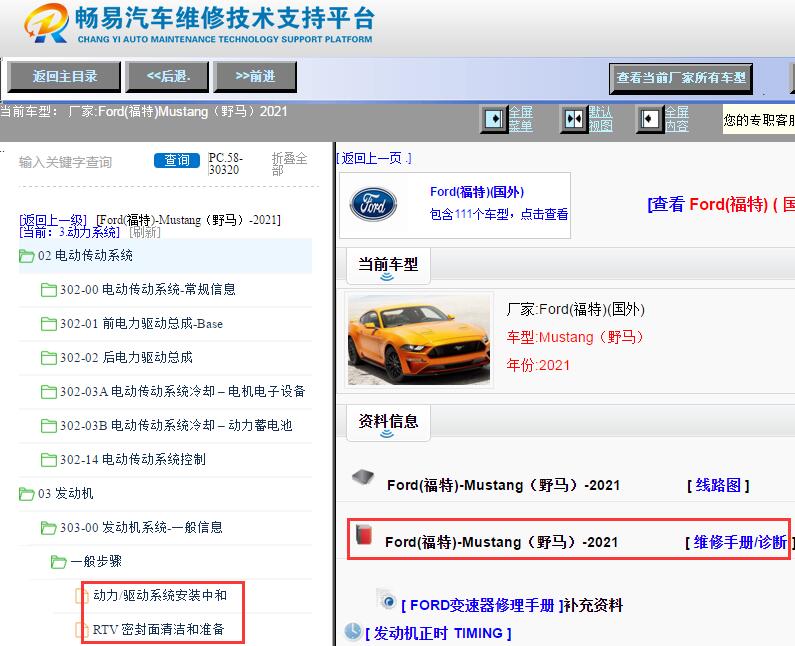This screenshot has height=646, width=795.
Task: Click the page icon of 动力/驱动系统安装中和
Action: [81, 596]
